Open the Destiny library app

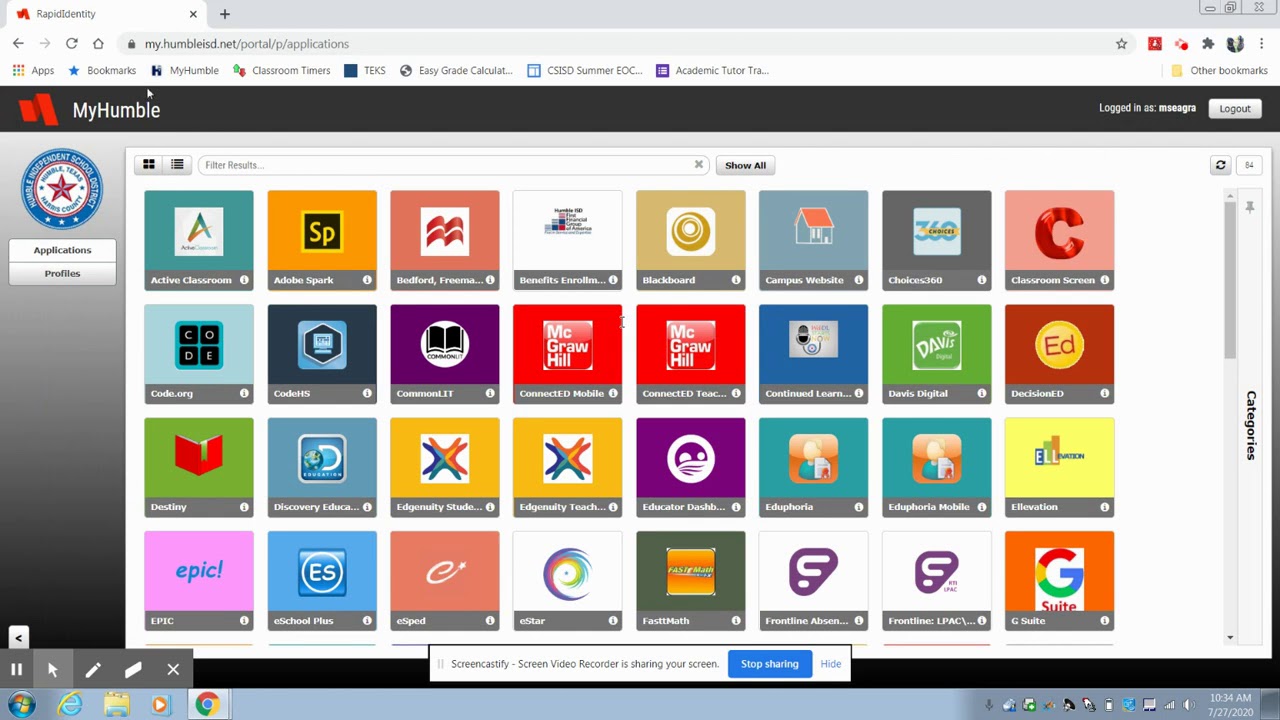(x=198, y=467)
